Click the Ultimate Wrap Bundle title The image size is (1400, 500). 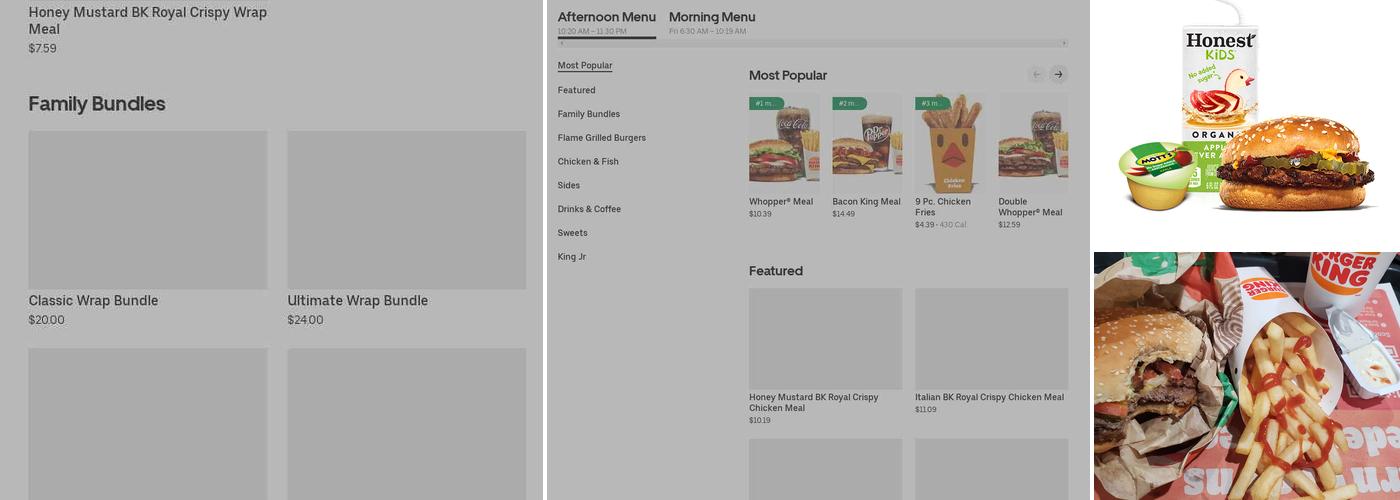[358, 301]
